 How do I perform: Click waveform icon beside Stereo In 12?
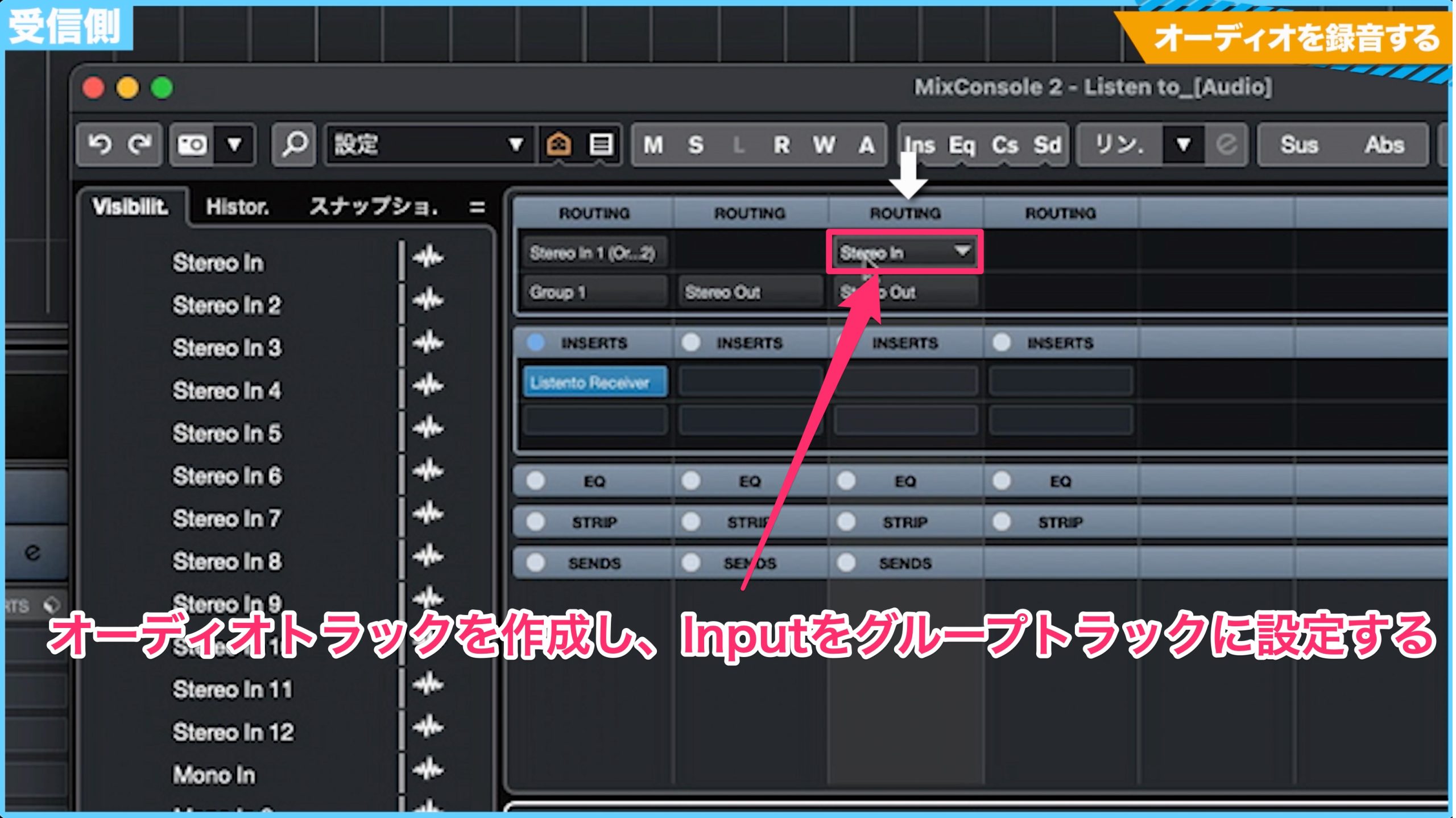coord(428,727)
